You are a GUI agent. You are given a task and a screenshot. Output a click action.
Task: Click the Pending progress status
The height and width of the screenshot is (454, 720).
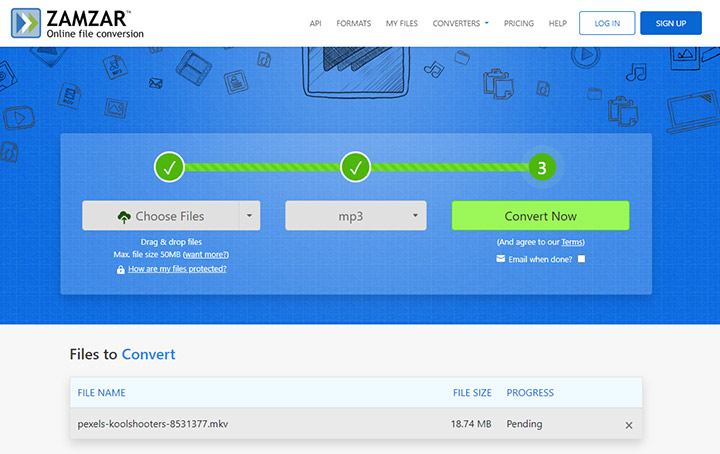tap(524, 424)
